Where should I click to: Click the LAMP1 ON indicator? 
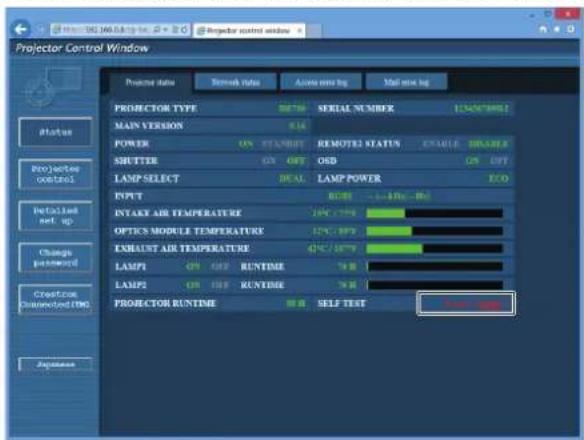click(x=193, y=267)
